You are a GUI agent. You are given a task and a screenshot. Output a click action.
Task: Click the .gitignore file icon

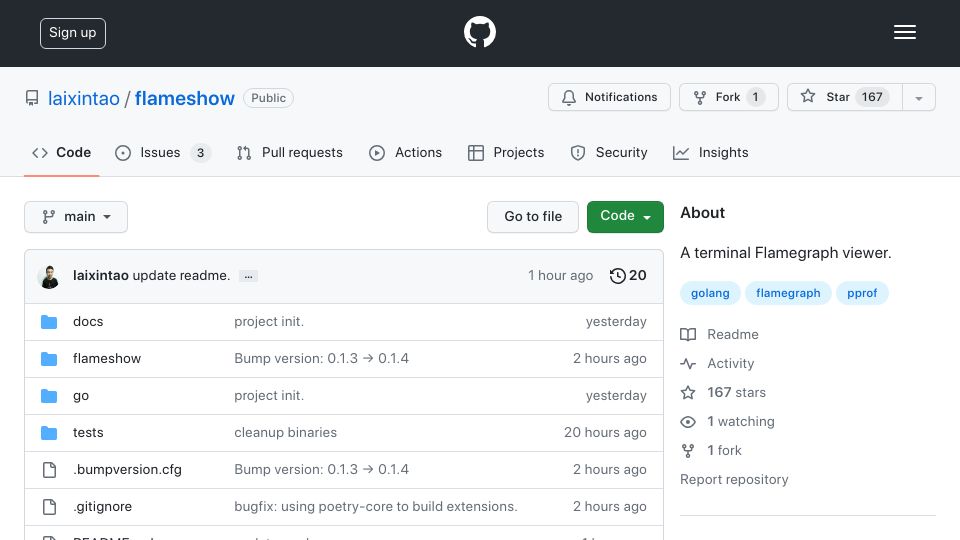49,506
